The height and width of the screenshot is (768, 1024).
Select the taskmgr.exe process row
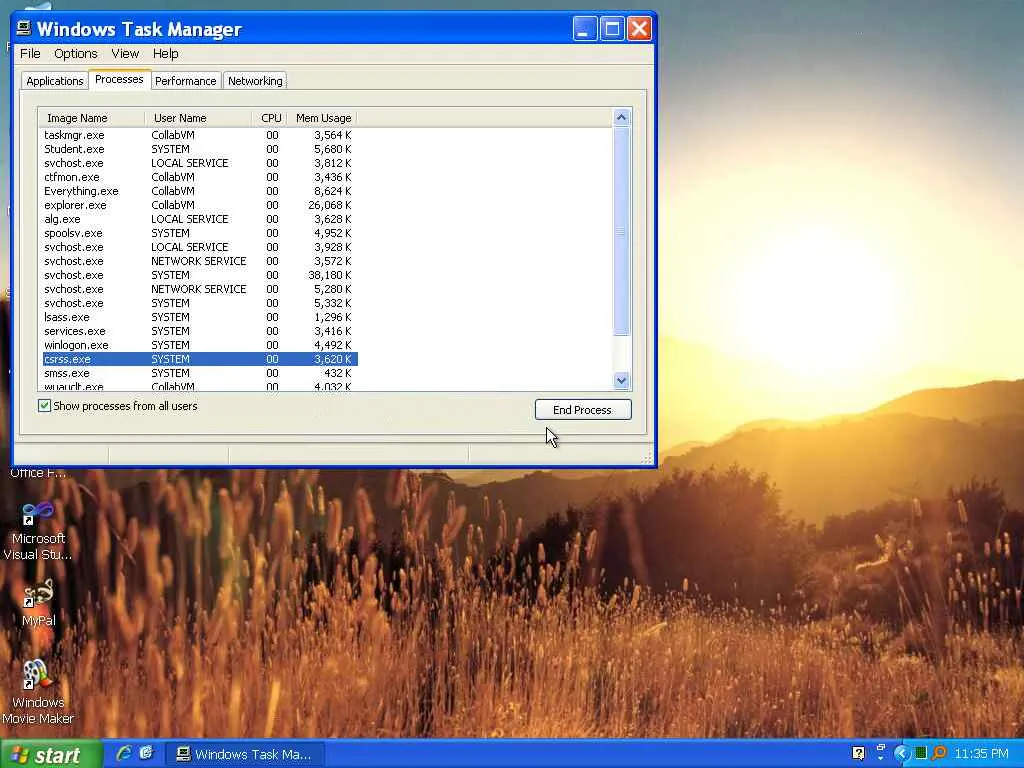(x=199, y=135)
